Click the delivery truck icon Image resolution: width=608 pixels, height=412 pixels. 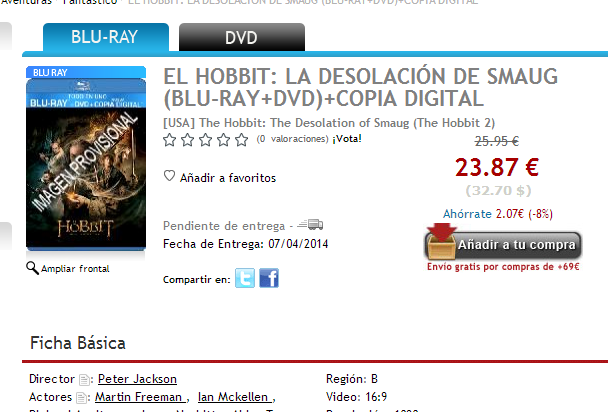[310, 224]
